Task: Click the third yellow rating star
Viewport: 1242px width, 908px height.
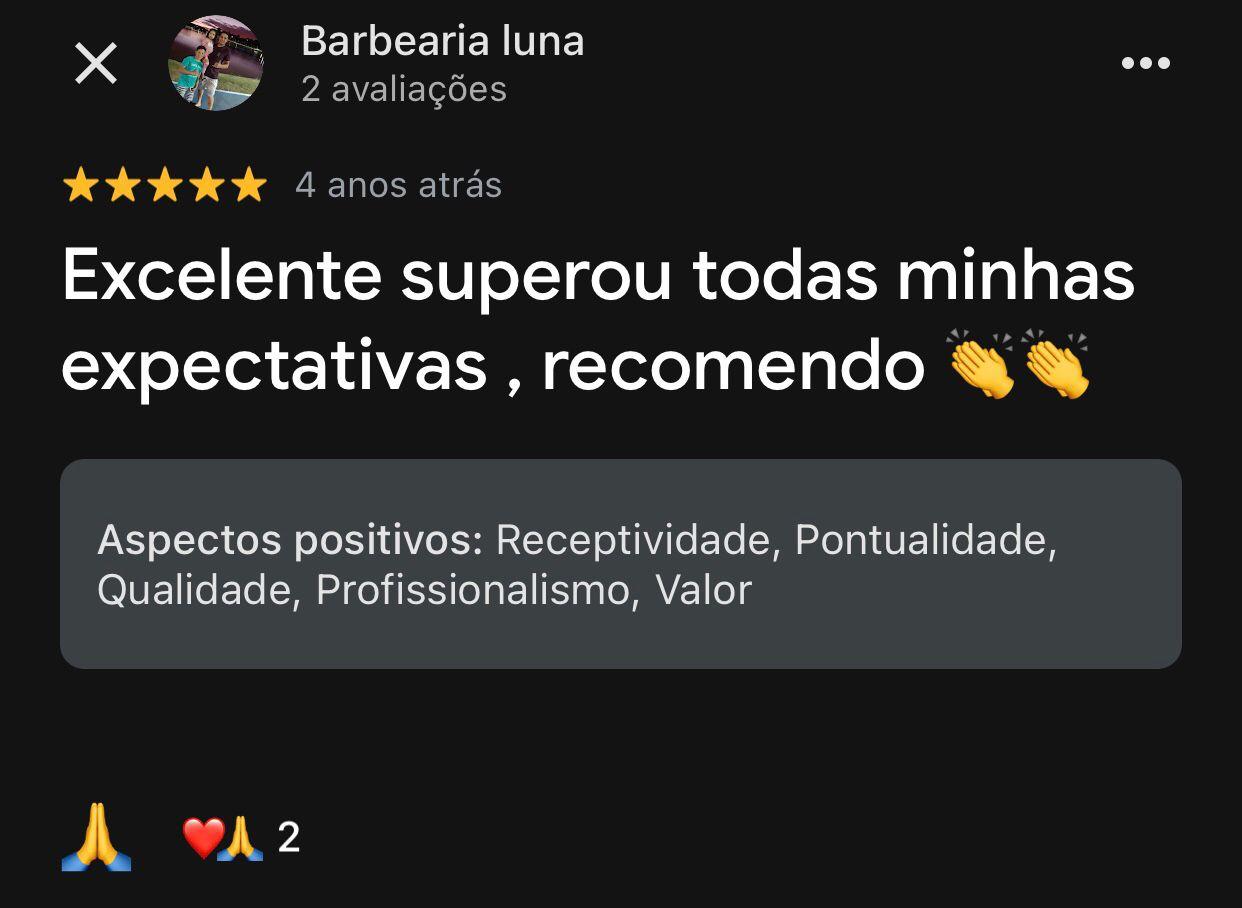Action: click(164, 186)
